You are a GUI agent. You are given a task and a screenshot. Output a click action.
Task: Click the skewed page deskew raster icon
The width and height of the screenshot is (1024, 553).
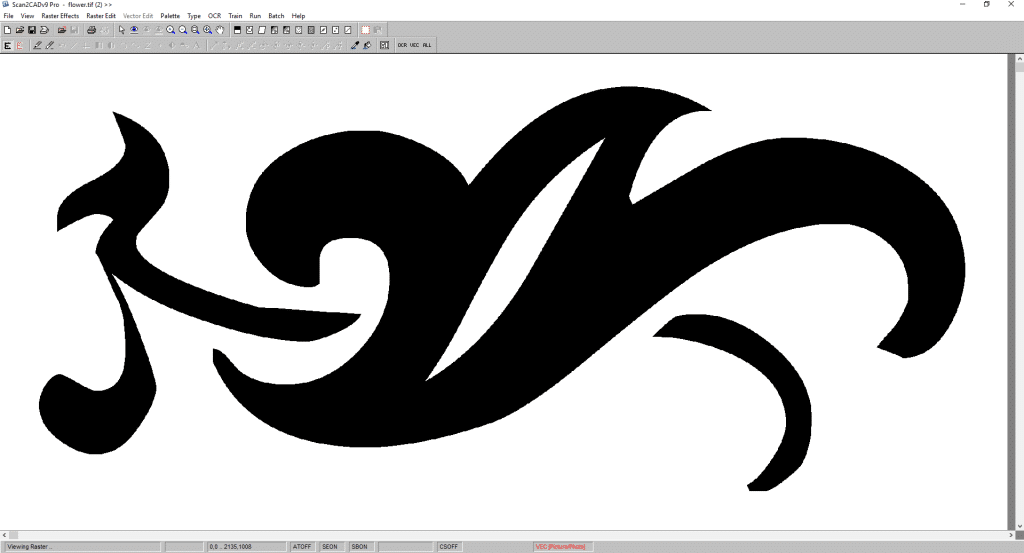coord(262,30)
